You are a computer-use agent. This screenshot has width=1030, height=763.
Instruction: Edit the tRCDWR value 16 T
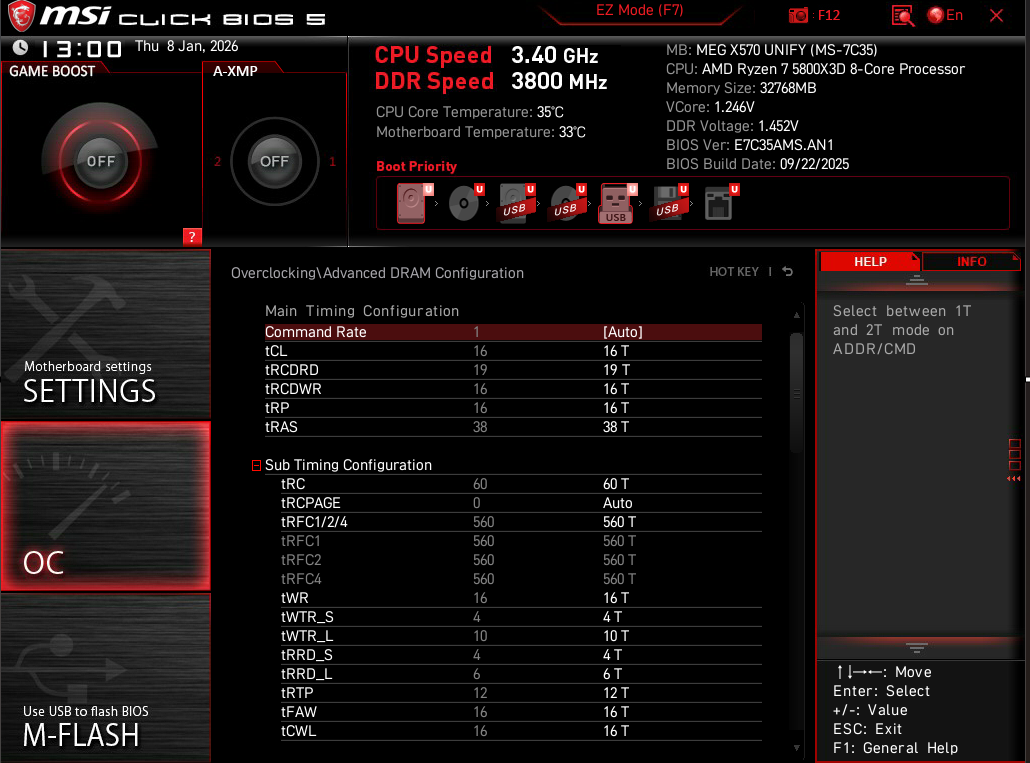(x=616, y=389)
